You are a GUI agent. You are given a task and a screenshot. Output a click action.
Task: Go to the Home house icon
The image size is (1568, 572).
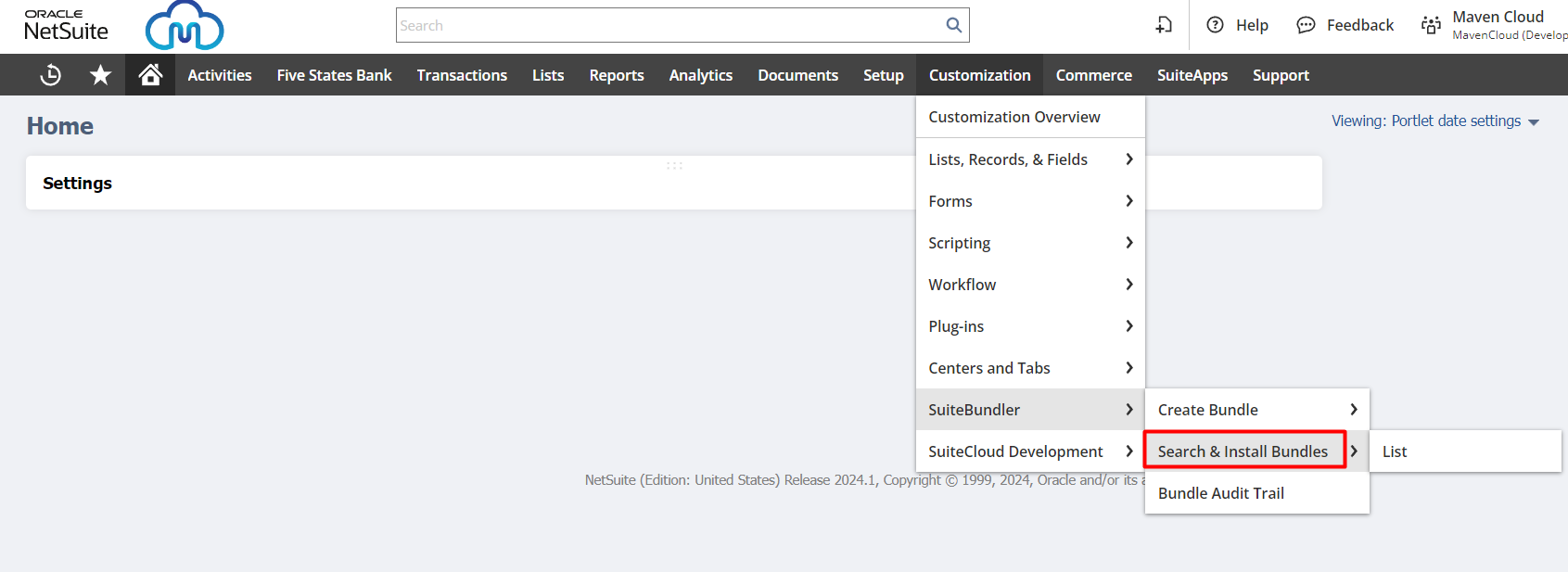click(150, 75)
